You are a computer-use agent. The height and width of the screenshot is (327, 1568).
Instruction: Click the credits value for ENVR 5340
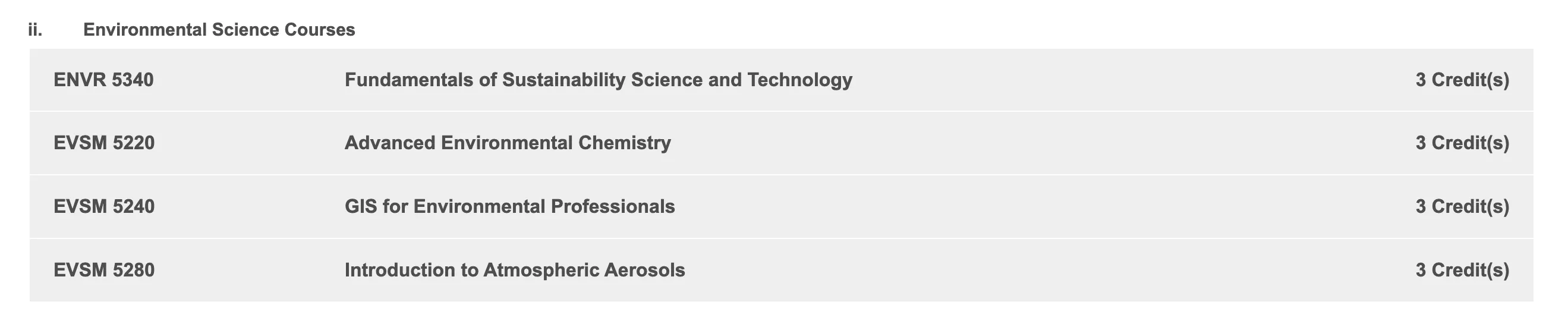[1462, 80]
